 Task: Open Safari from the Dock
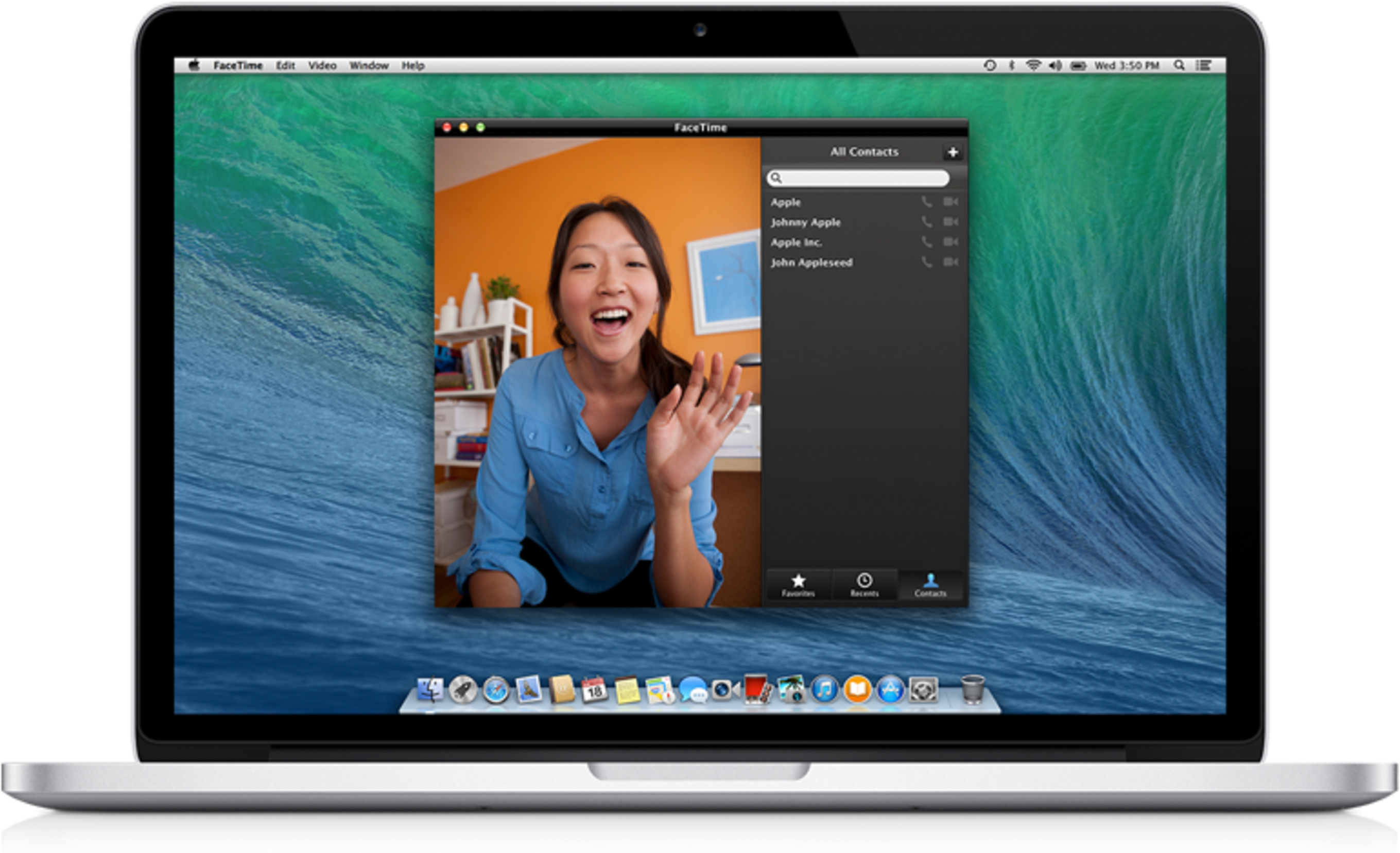(x=495, y=690)
